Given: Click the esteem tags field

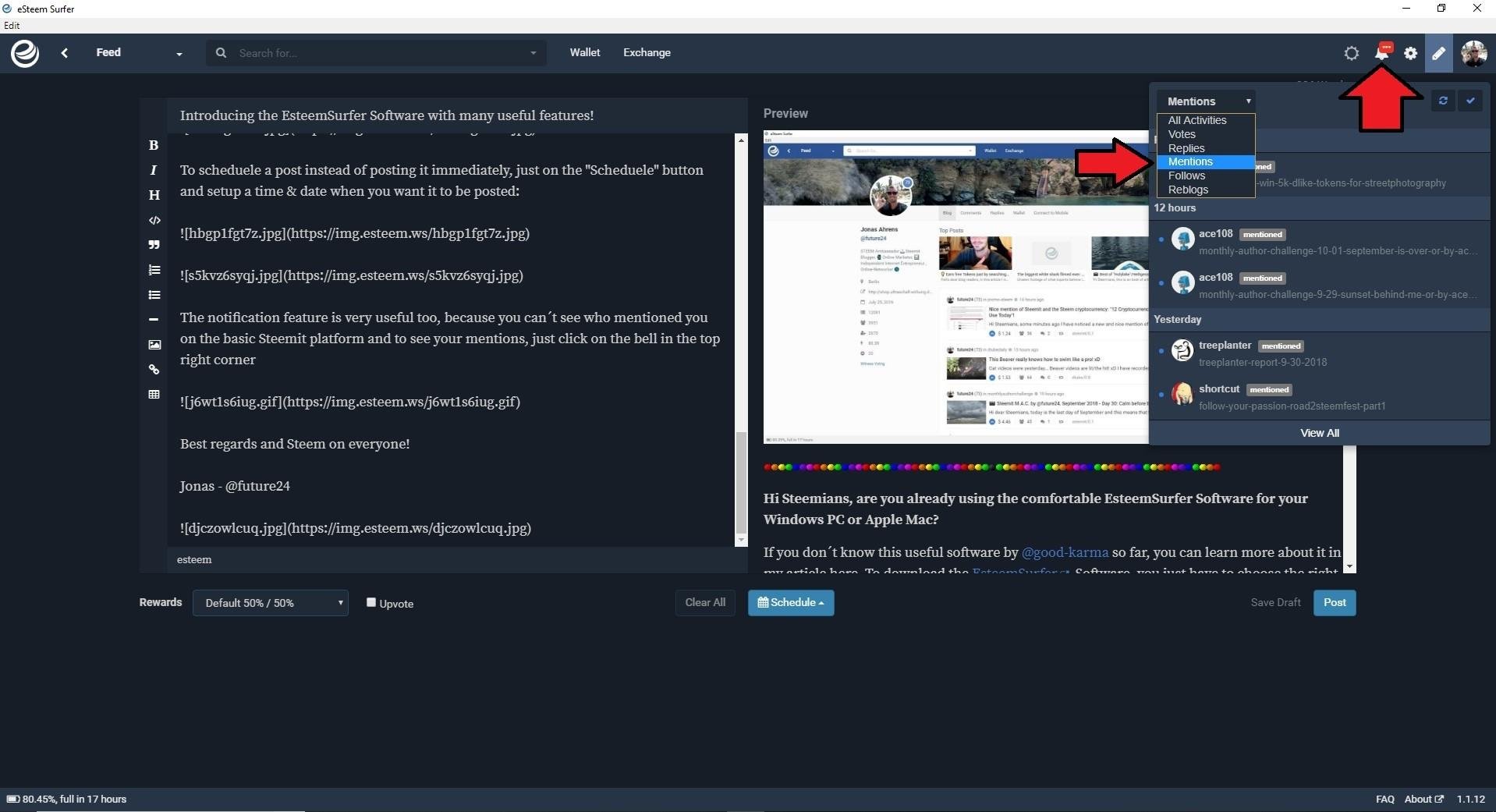Looking at the screenshot, I should click(456, 559).
